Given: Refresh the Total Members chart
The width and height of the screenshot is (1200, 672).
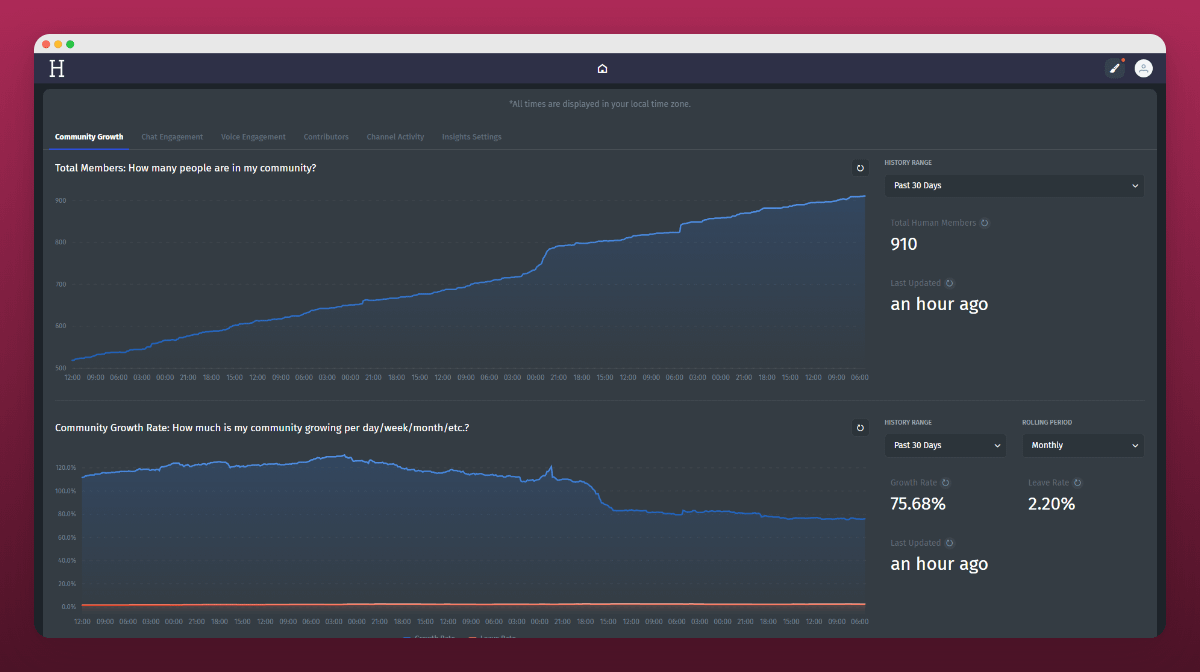Looking at the screenshot, I should tap(860, 168).
